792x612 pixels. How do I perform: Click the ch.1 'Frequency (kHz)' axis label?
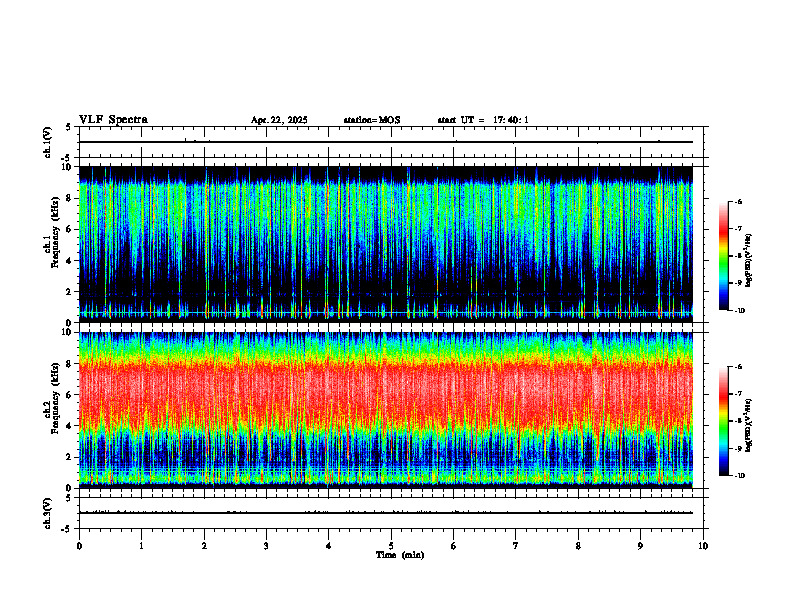(55, 233)
